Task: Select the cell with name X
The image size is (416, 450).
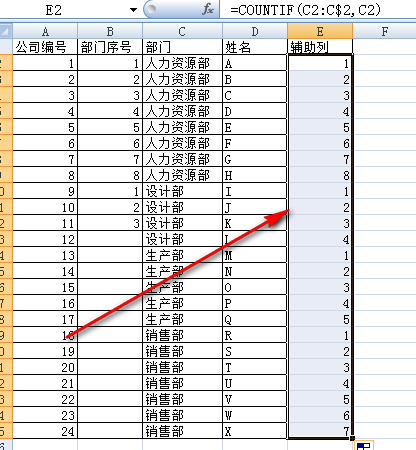Action: coord(255,431)
